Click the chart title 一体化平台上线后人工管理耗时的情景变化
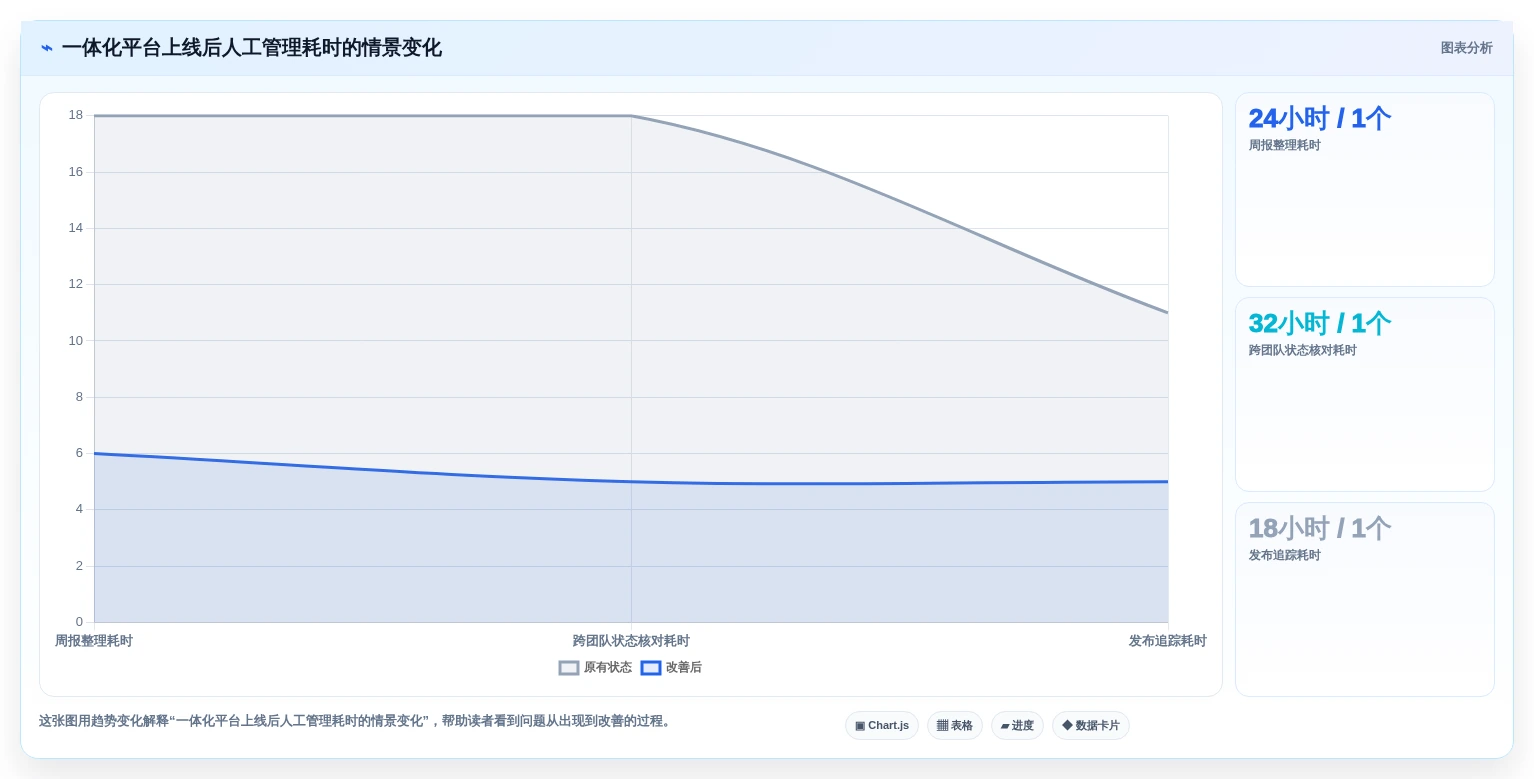1534x779 pixels. tap(251, 48)
